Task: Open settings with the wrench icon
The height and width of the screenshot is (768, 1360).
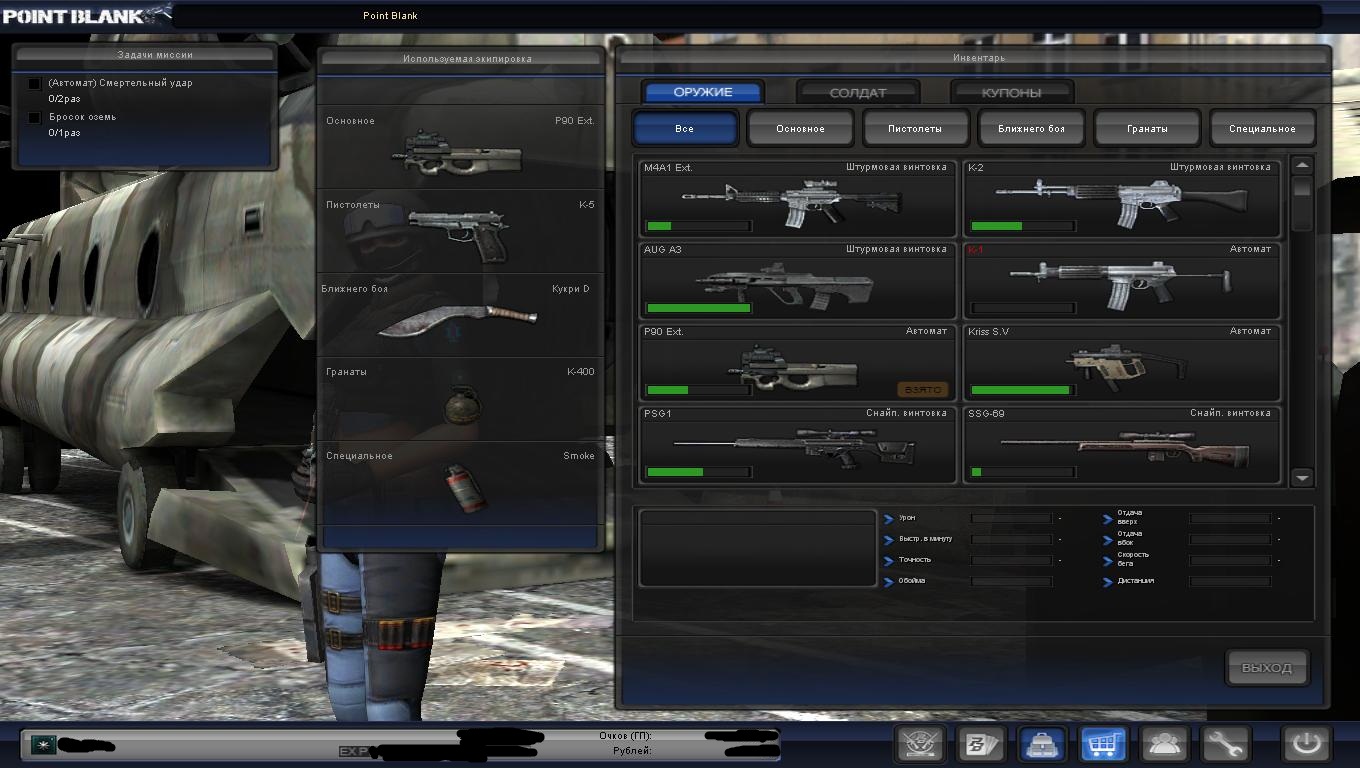Action: pyautogui.click(x=1226, y=744)
